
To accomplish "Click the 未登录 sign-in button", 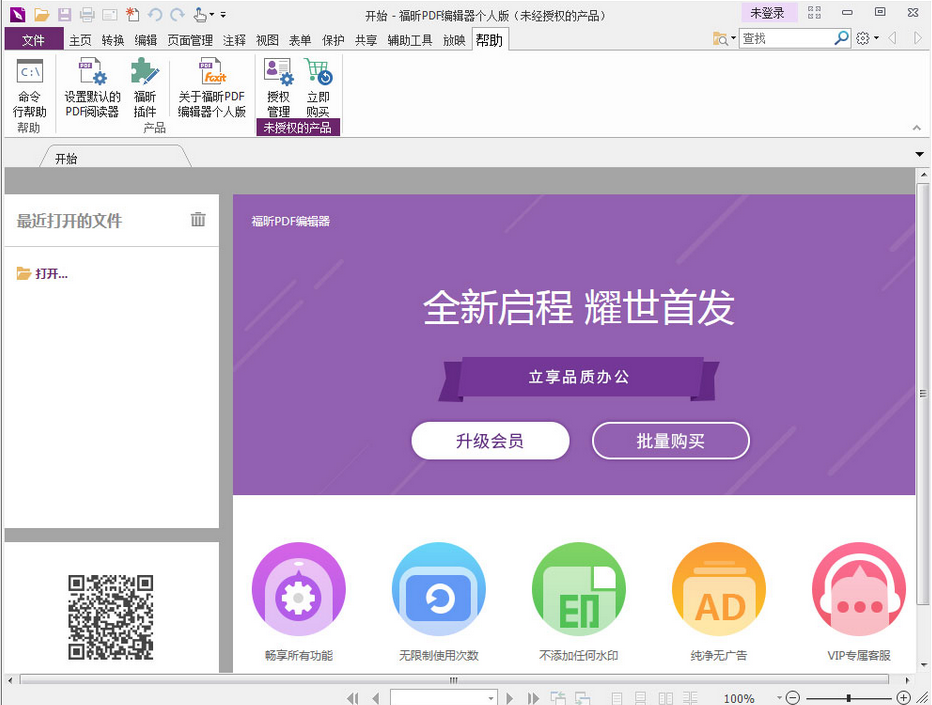I will pyautogui.click(x=767, y=13).
